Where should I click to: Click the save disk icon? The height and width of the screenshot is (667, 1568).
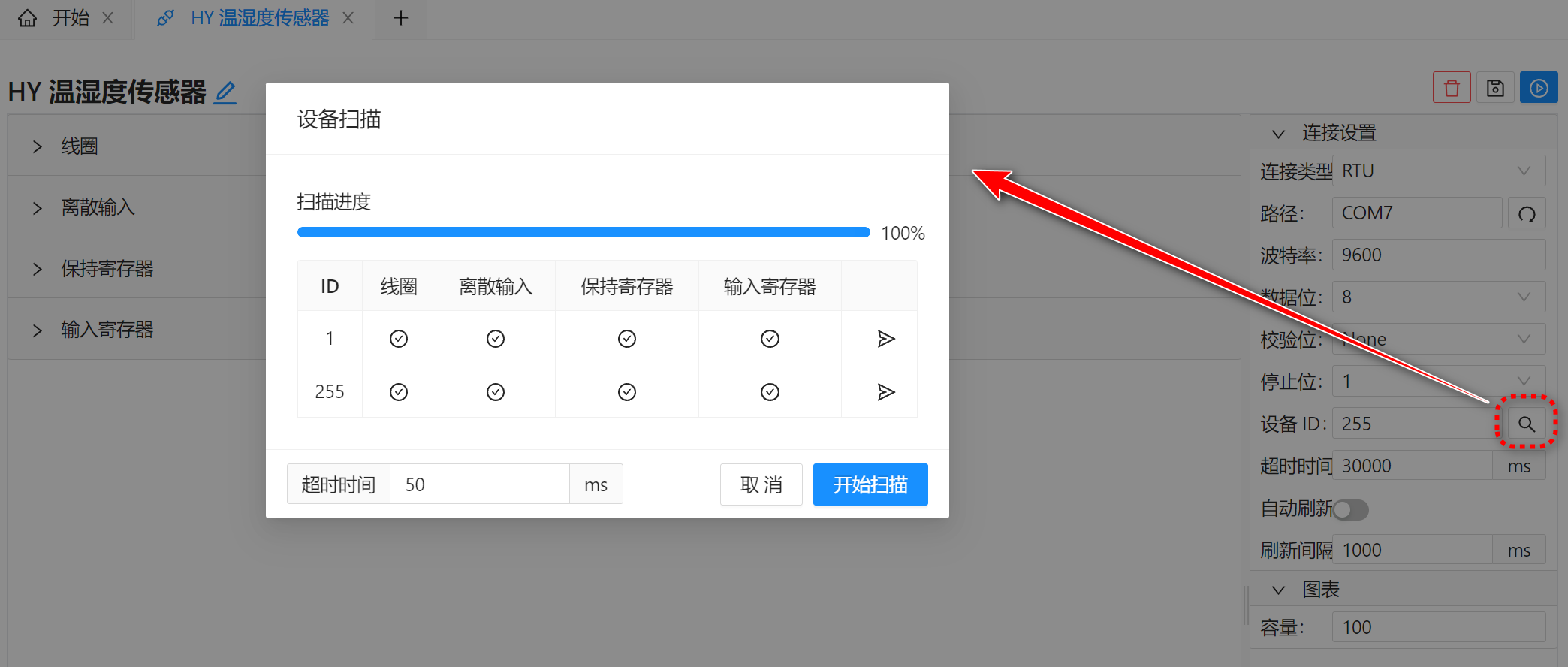click(x=1495, y=89)
